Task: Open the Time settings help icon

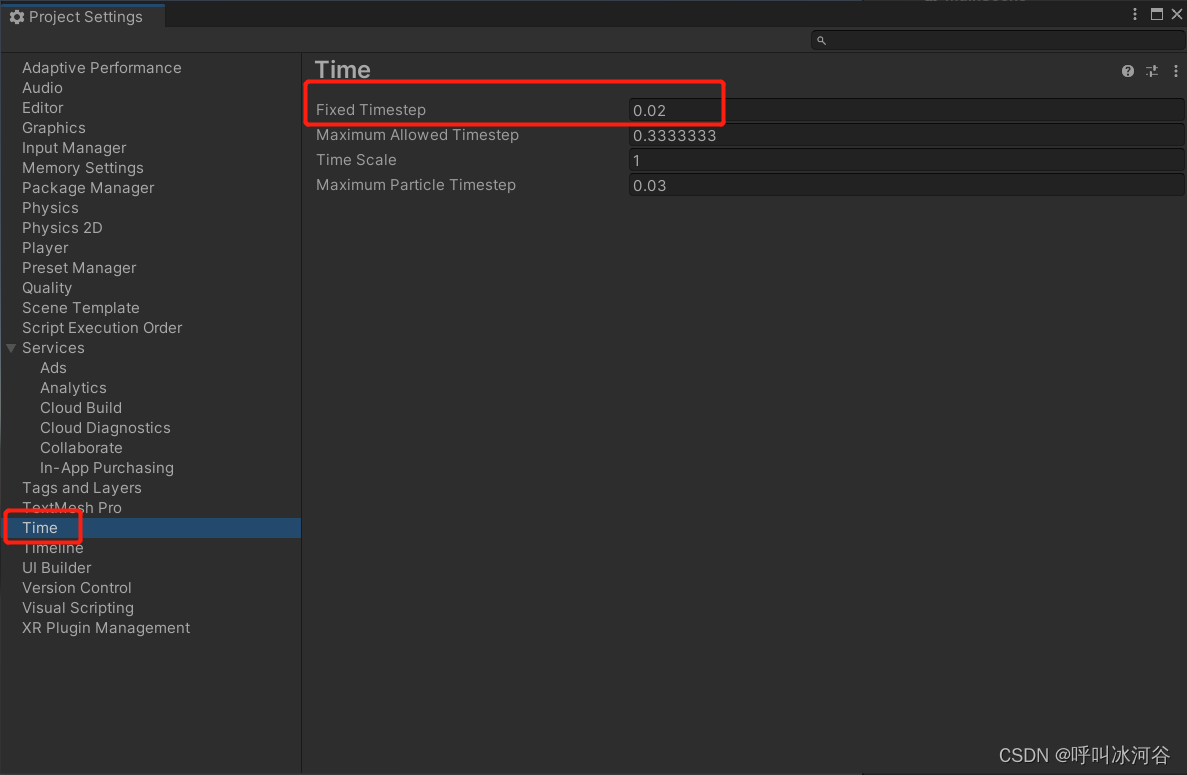Action: (x=1127, y=71)
